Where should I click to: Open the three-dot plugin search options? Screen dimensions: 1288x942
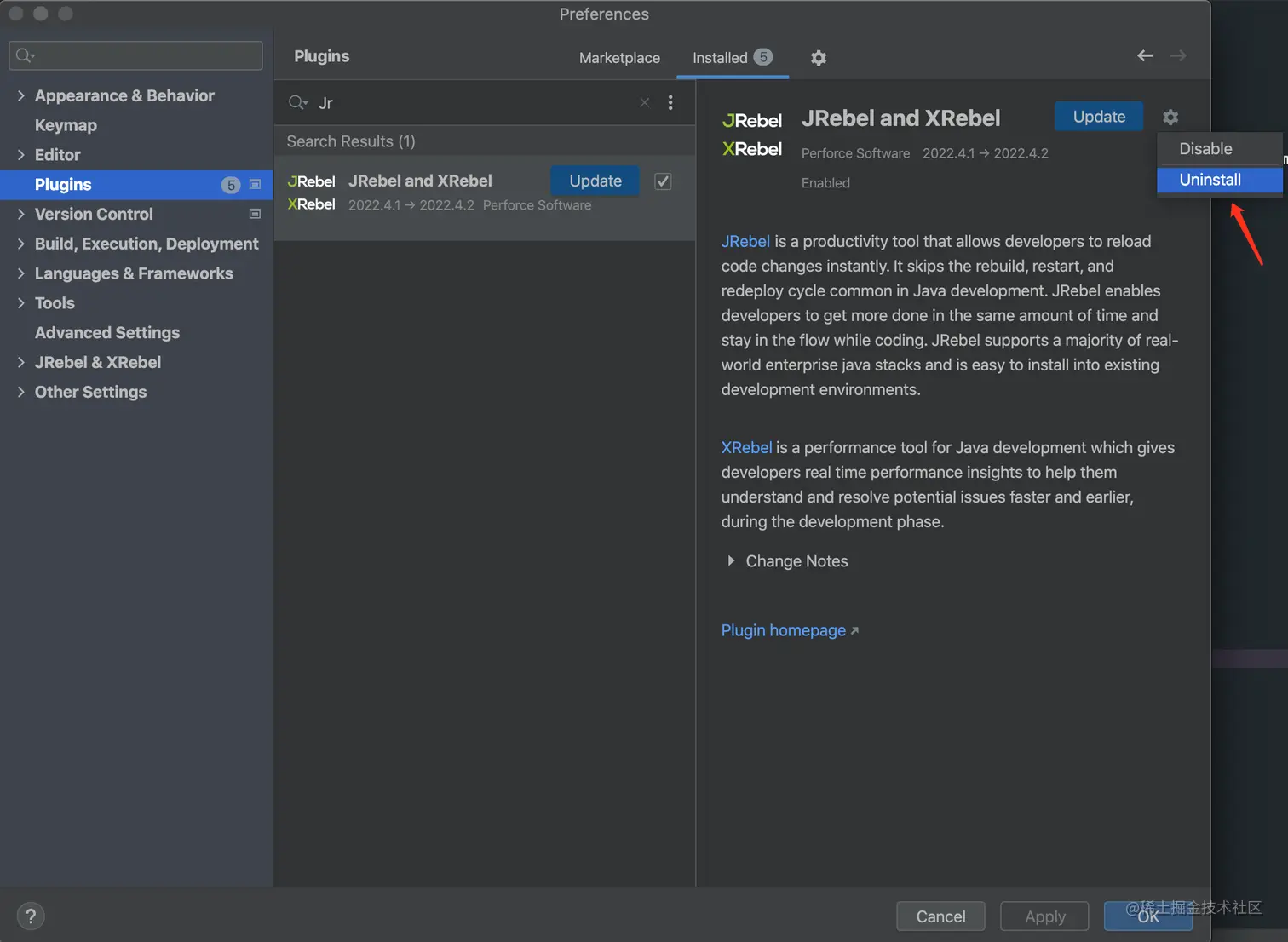click(x=670, y=103)
